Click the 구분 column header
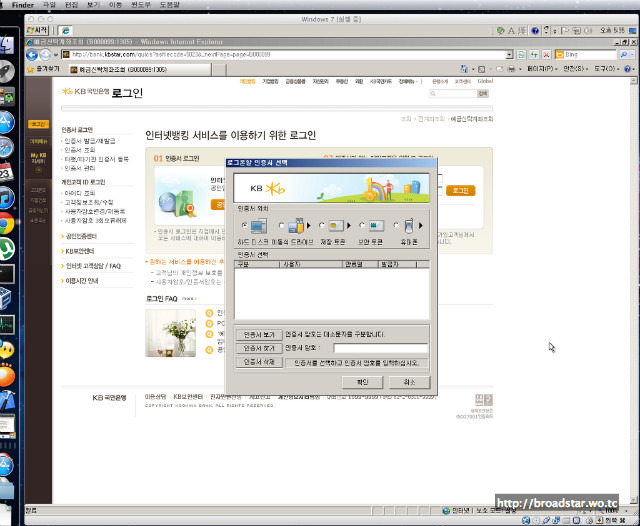640x526 pixels. click(257, 264)
